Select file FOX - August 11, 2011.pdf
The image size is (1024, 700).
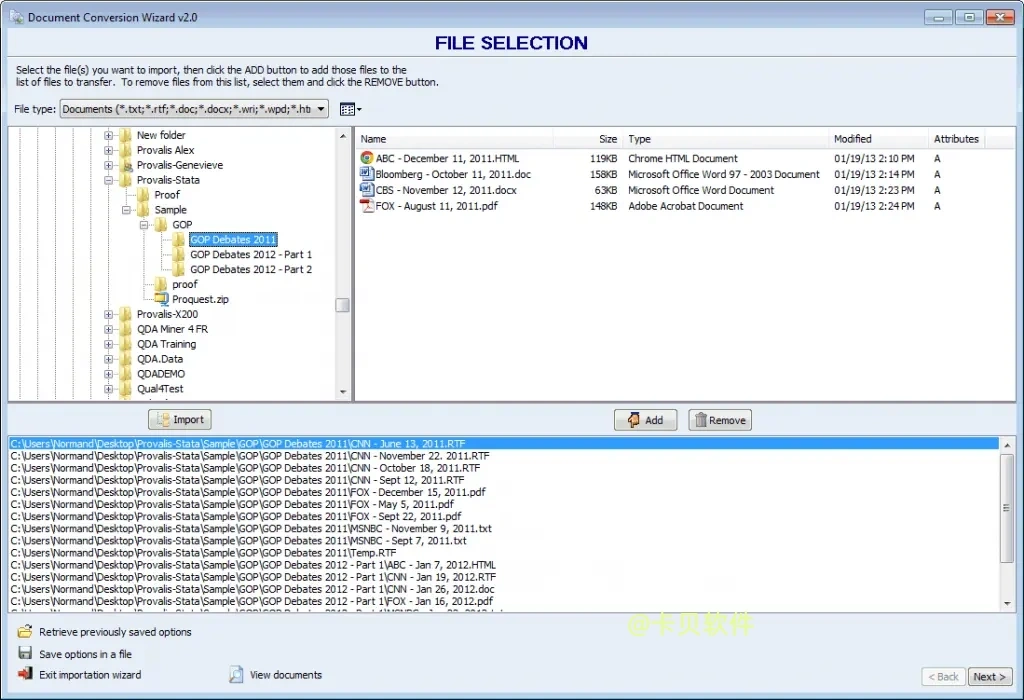[436, 206]
